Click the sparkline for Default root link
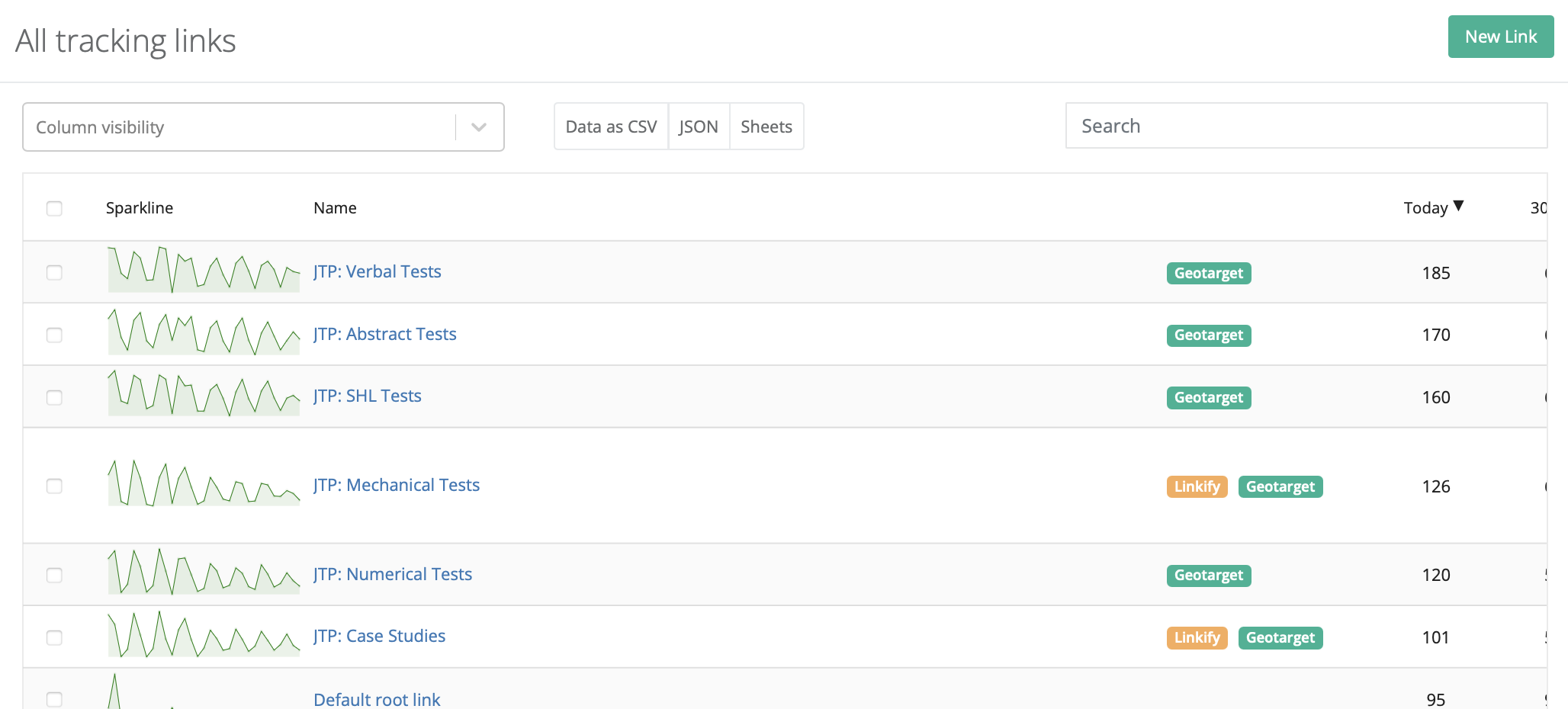This screenshot has width=1568, height=709. pyautogui.click(x=202, y=694)
